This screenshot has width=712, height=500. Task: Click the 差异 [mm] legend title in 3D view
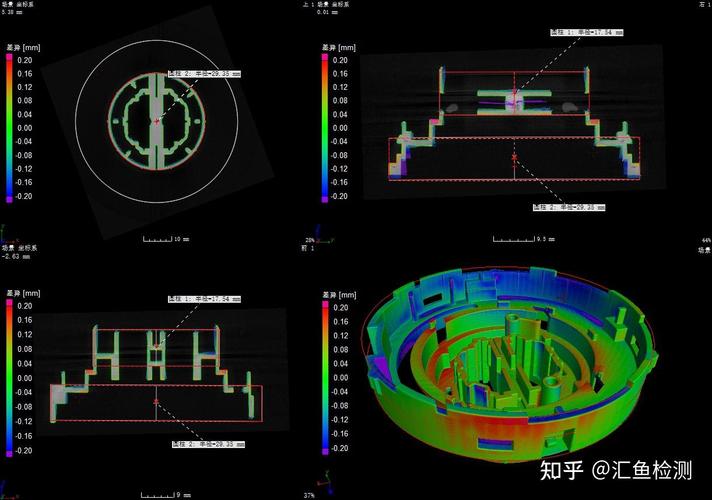click(340, 295)
